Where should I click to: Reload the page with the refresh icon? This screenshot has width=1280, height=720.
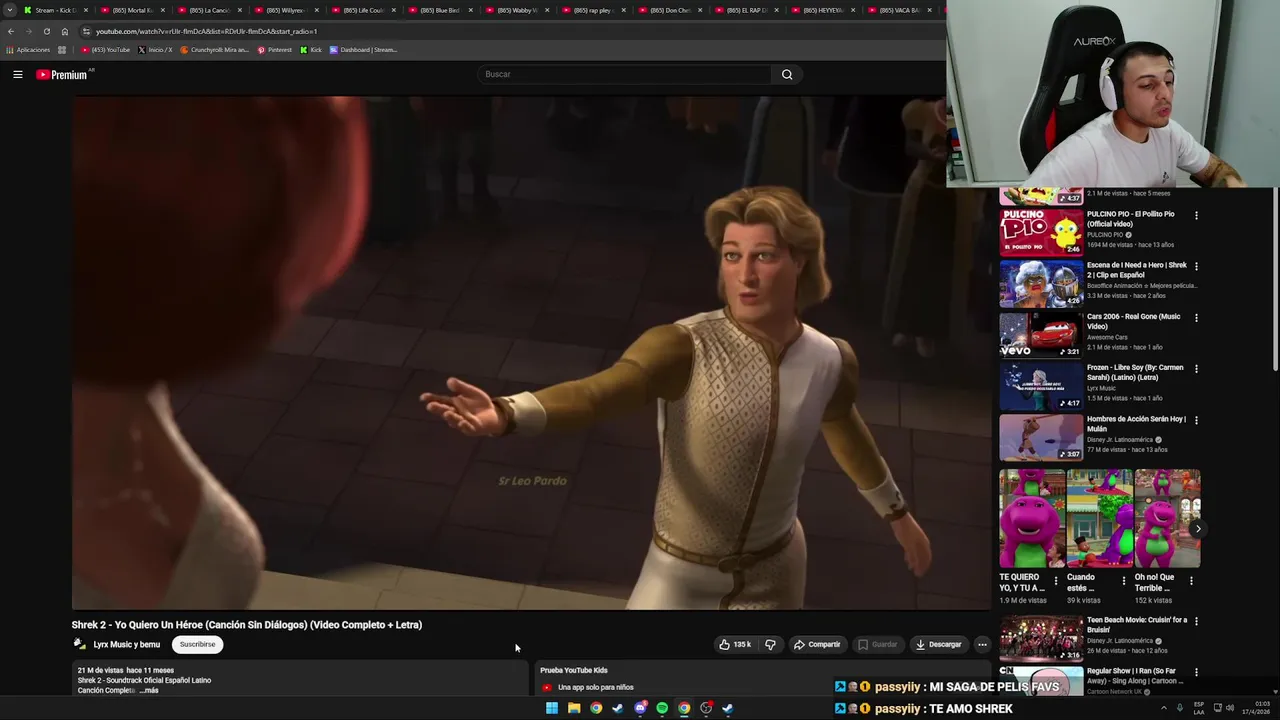click(x=46, y=31)
